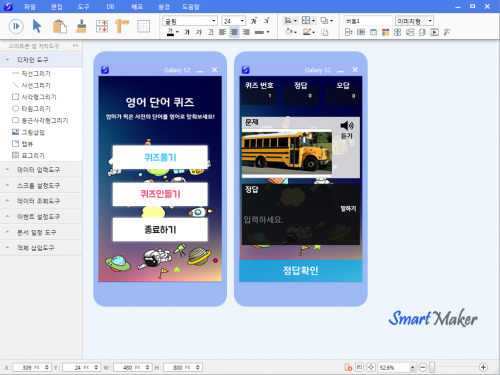Click the zoom slider handle

tap(432, 367)
